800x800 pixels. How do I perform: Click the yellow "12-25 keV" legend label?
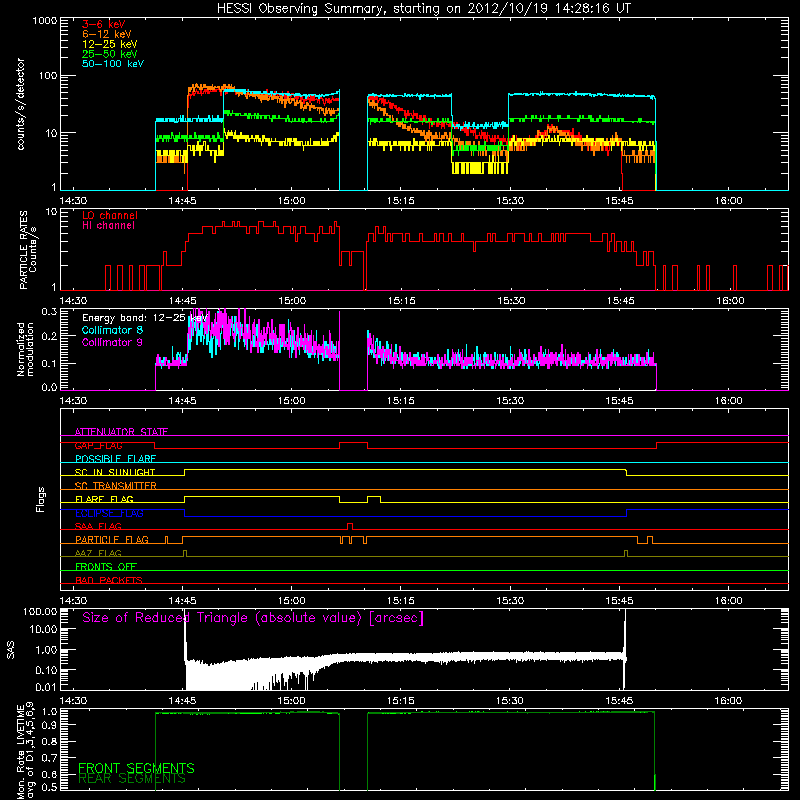click(110, 44)
